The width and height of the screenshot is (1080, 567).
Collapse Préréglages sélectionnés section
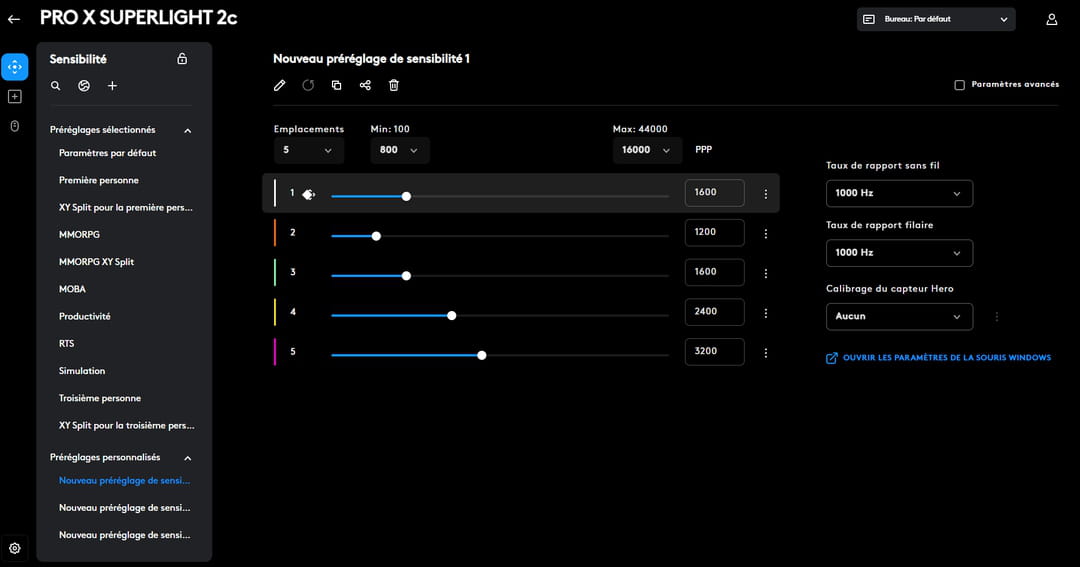pos(187,130)
